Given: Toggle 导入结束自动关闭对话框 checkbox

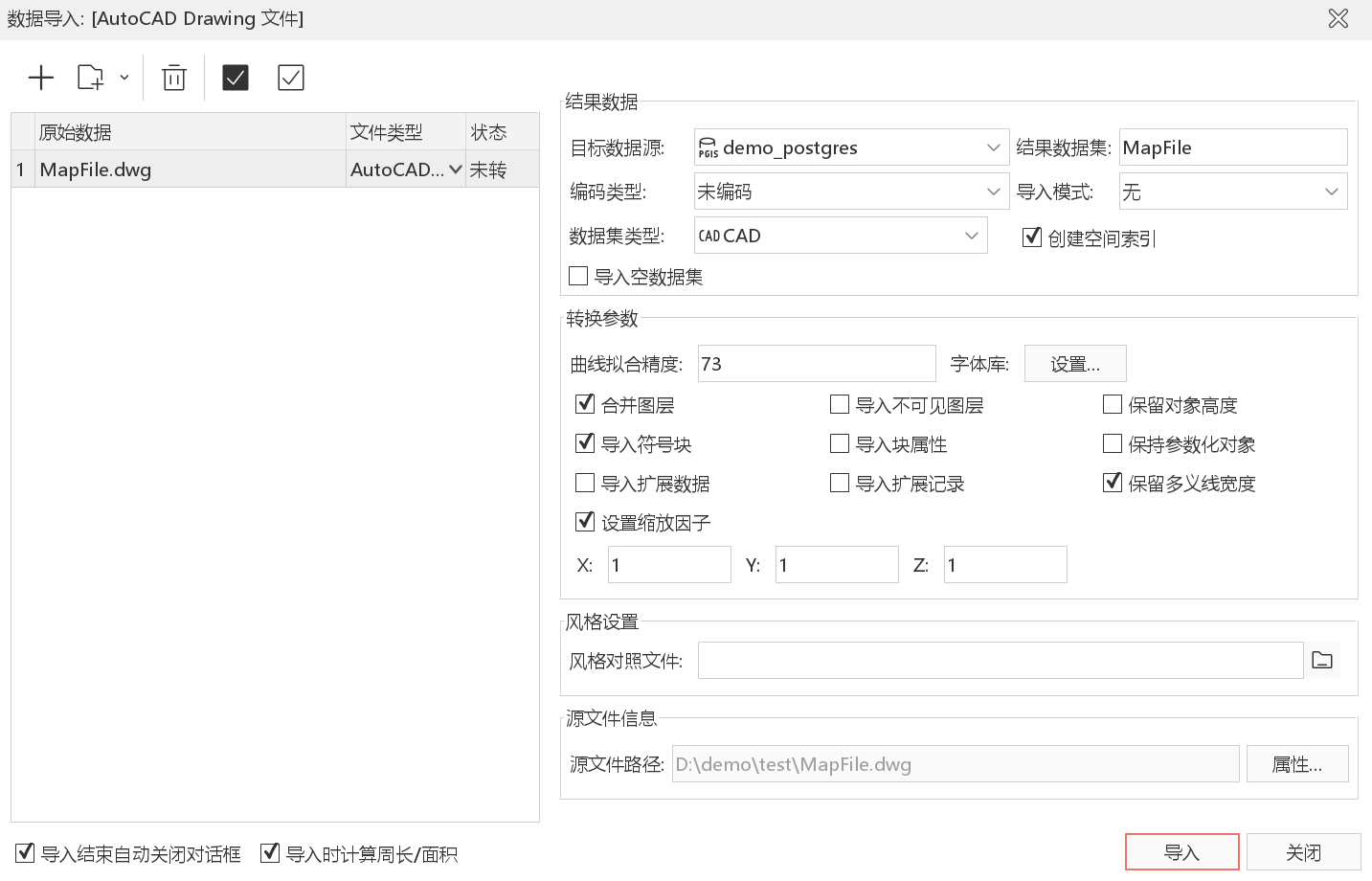Looking at the screenshot, I should tap(26, 852).
